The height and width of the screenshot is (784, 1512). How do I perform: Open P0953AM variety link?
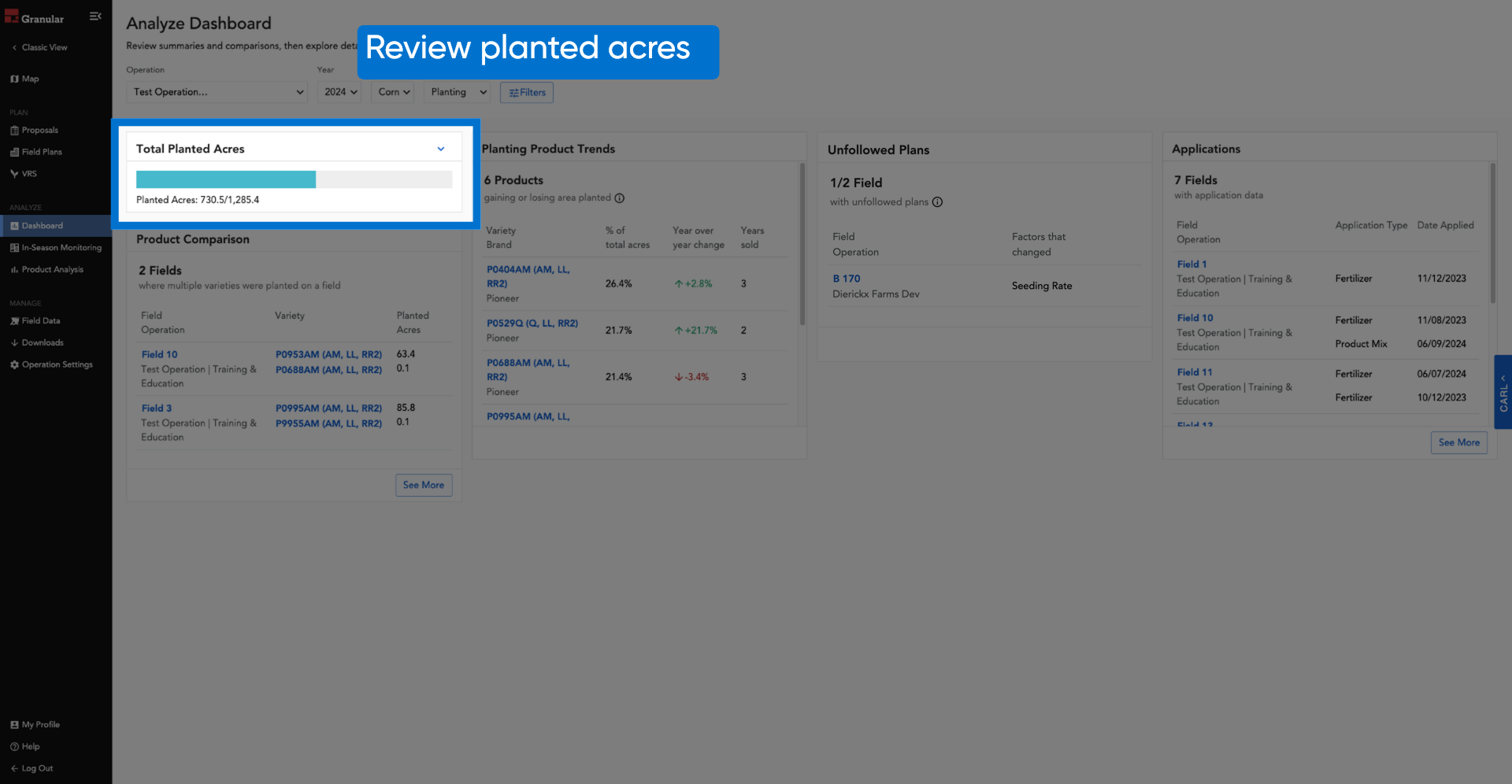328,355
